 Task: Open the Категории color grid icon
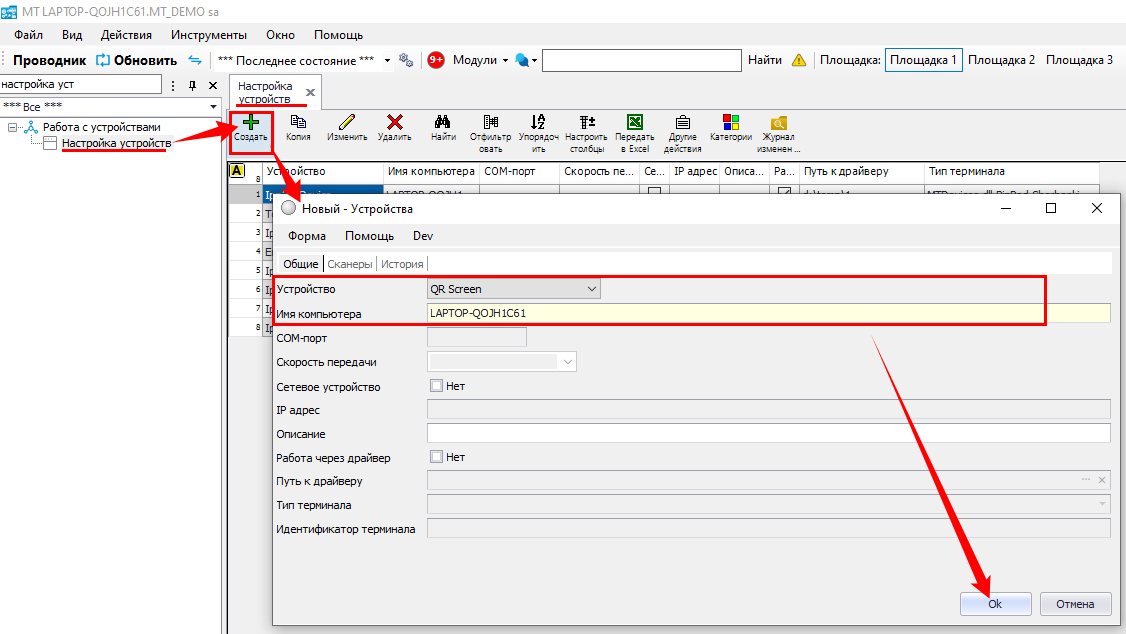coord(731,123)
